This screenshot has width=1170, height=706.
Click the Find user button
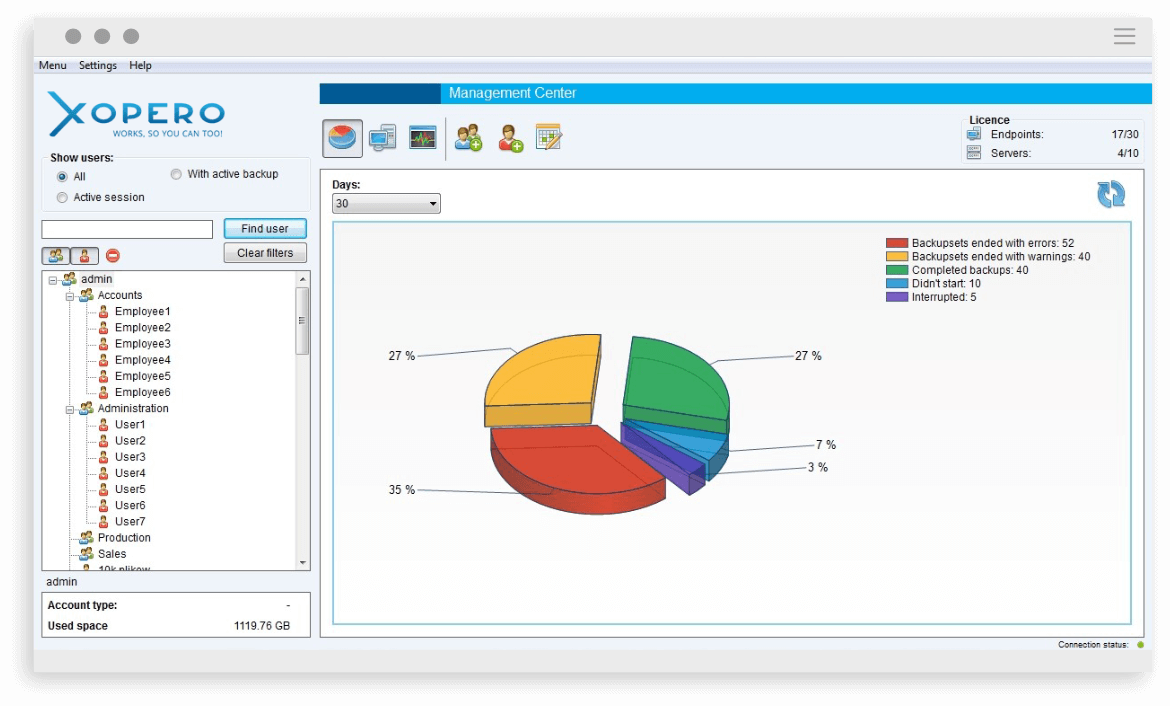pyautogui.click(x=264, y=229)
